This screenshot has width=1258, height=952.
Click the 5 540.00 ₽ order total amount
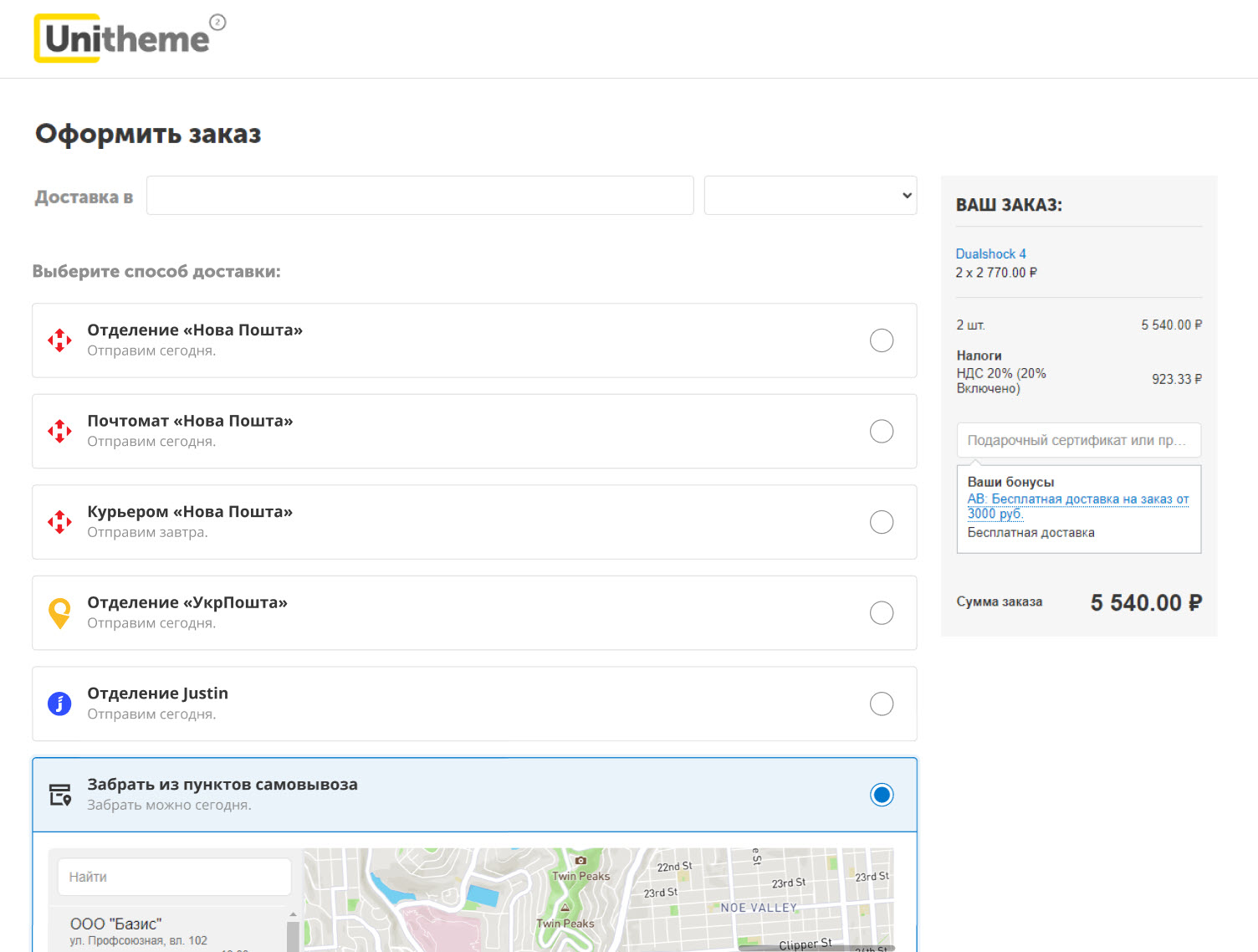pyautogui.click(x=1146, y=602)
